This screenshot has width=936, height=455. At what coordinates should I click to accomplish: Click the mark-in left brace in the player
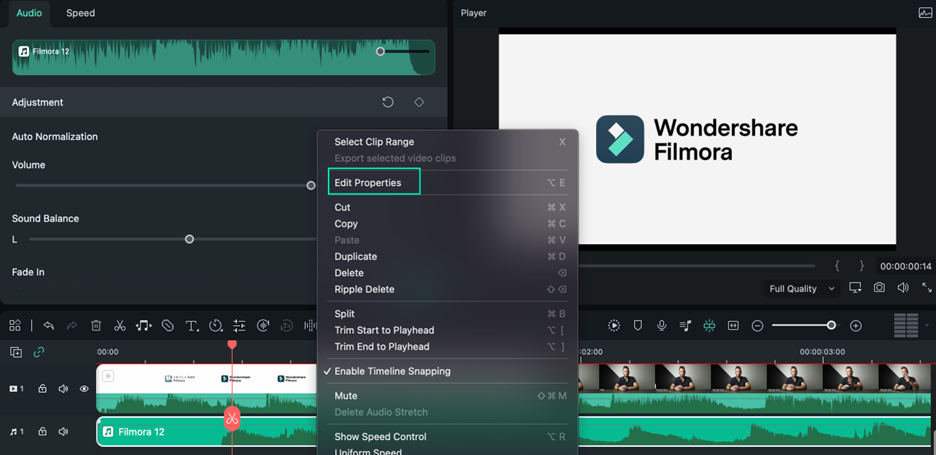coord(838,266)
